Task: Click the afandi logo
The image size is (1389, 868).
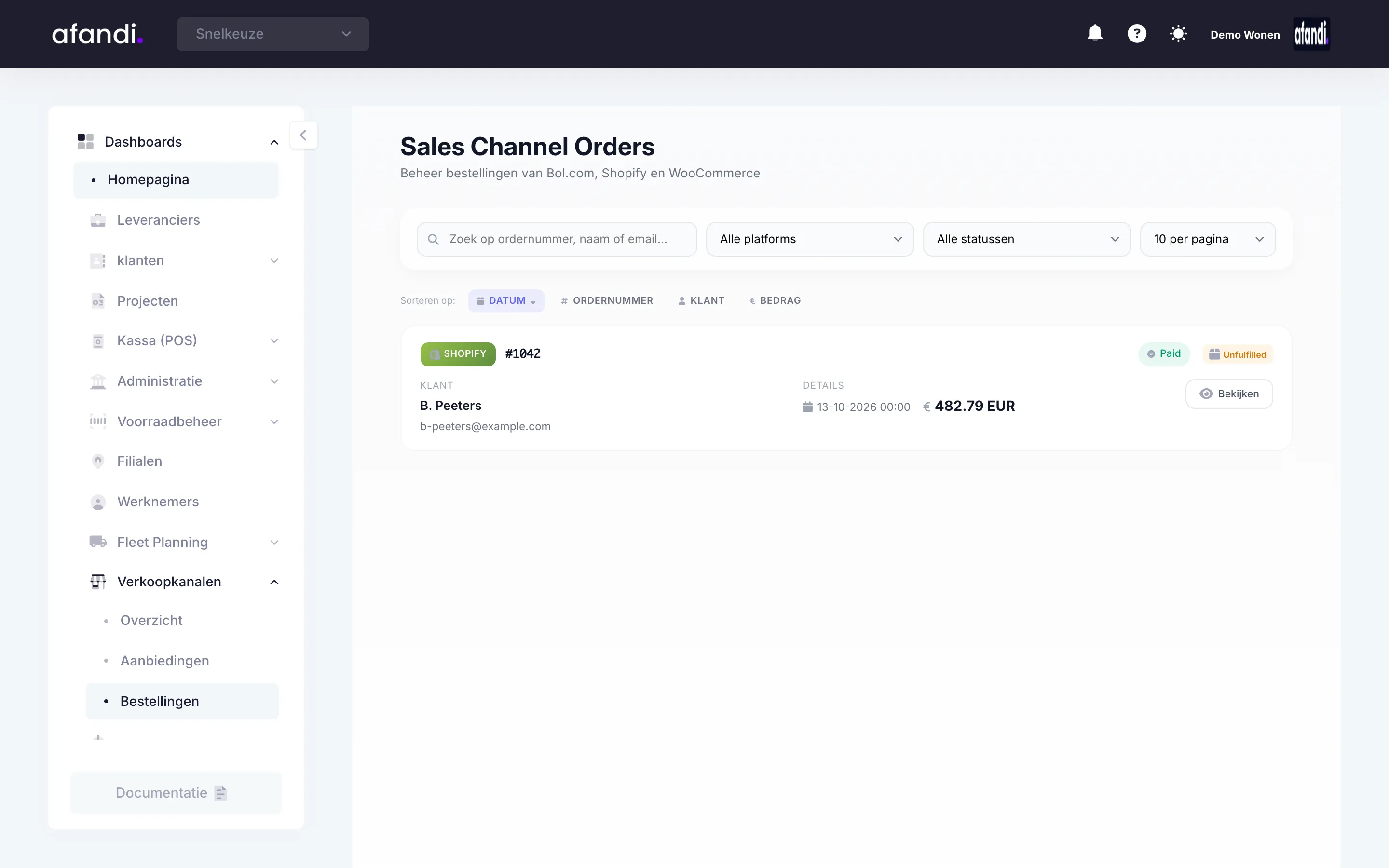Action: [x=97, y=34]
